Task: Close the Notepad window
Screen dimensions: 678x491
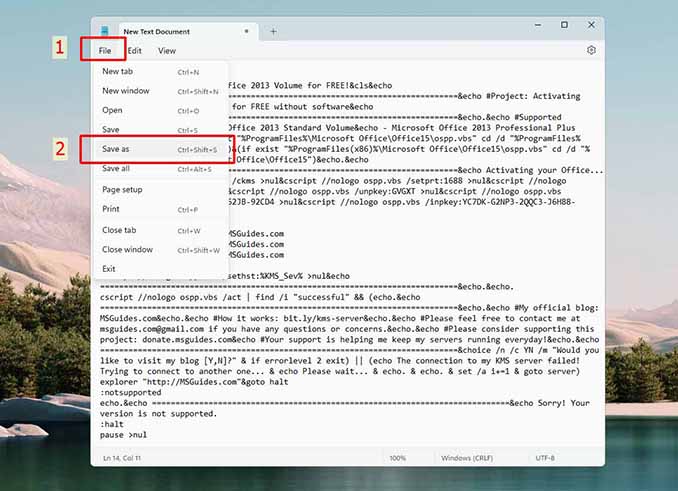Action: [x=591, y=25]
